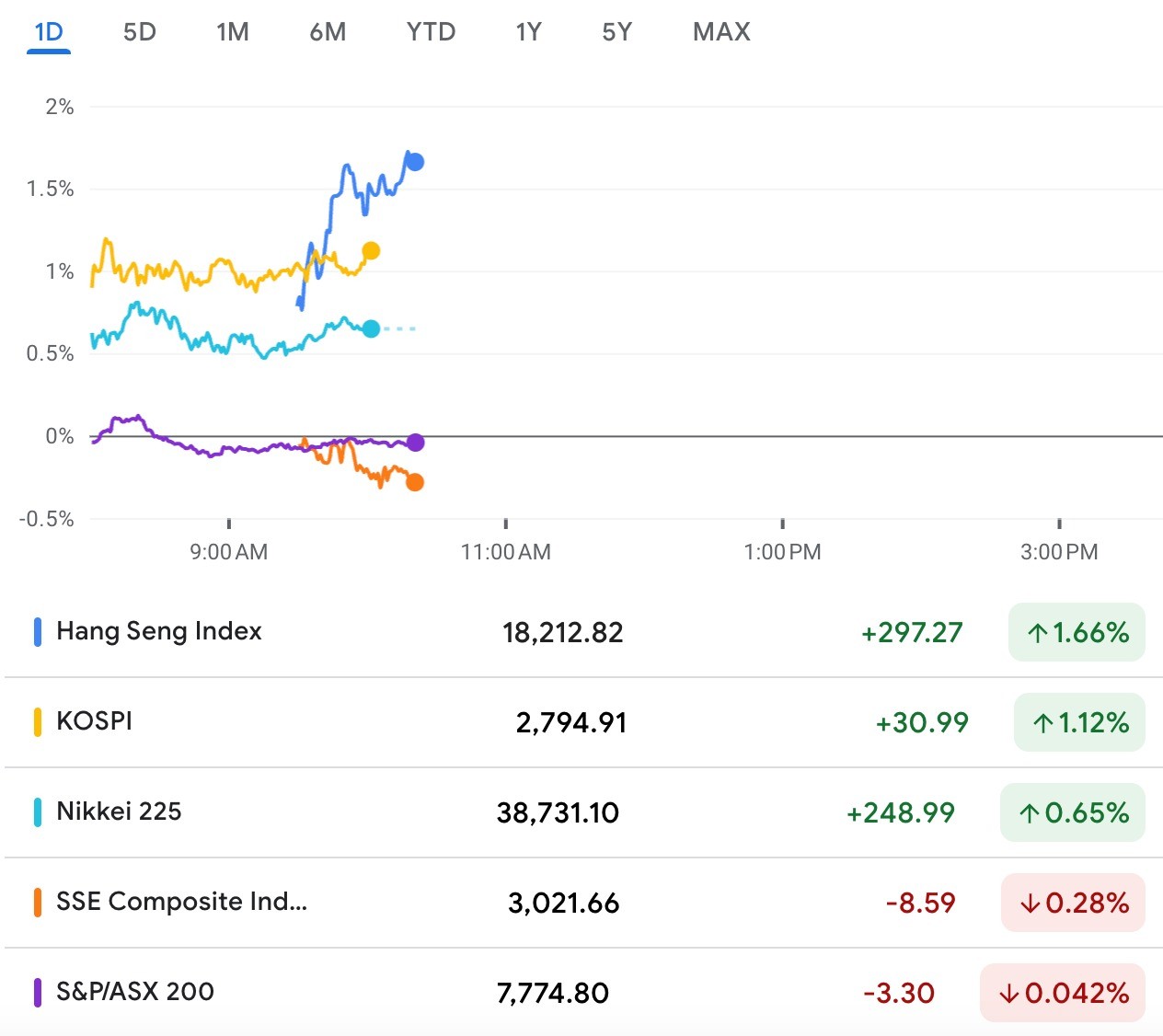
Task: Click the -0.5% y-axis label
Action: 46,519
